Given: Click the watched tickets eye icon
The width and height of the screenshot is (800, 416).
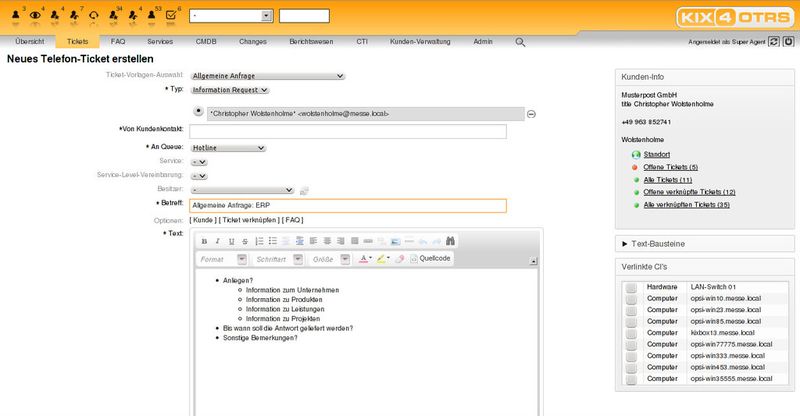Looking at the screenshot, I should pyautogui.click(x=37, y=15).
